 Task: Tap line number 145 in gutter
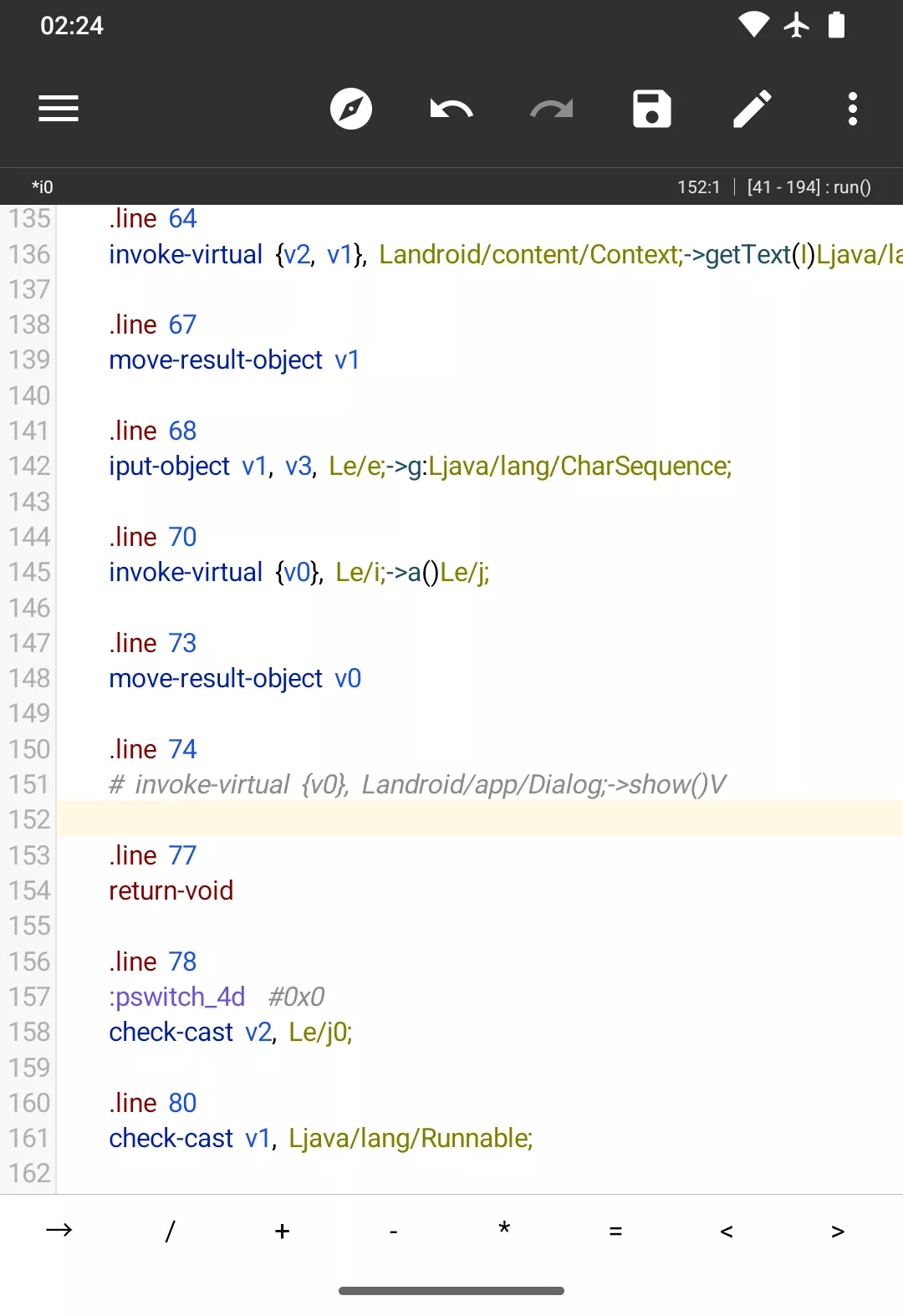[x=29, y=573]
